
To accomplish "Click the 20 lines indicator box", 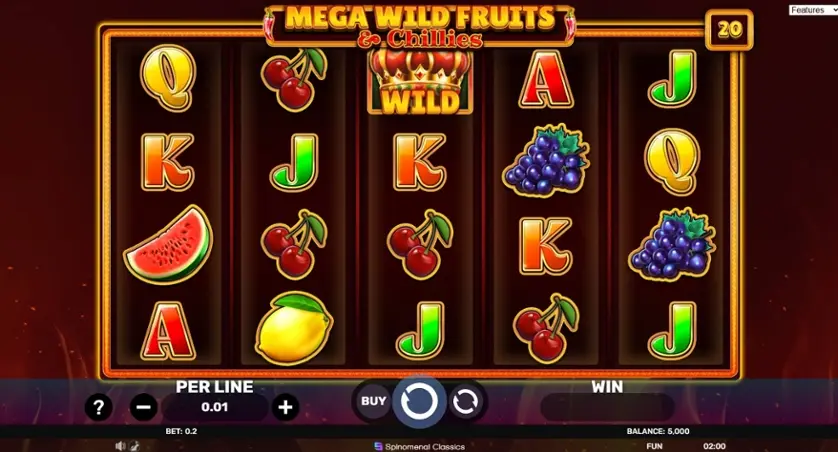I will coord(730,29).
